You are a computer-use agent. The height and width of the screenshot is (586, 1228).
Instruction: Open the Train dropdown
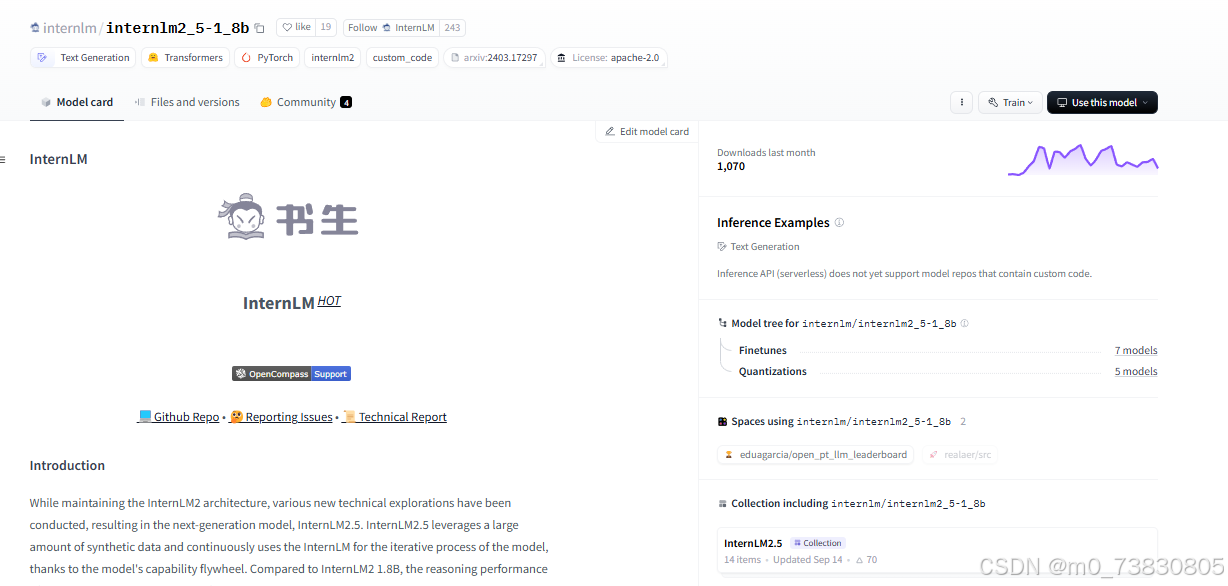[1010, 102]
